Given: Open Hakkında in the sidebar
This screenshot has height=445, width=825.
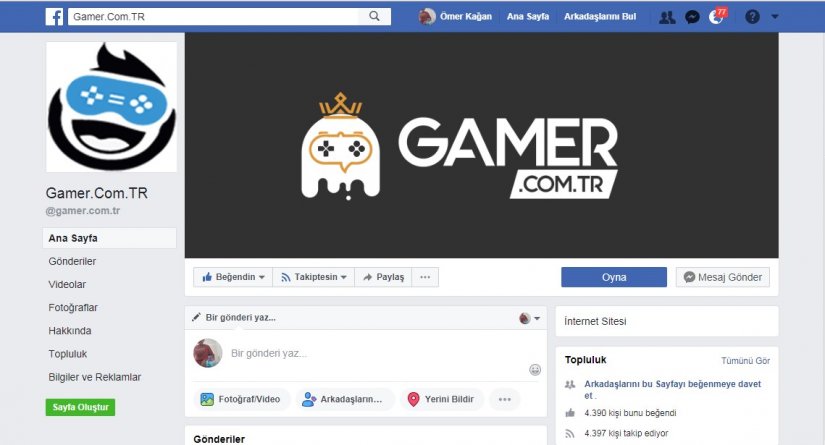Looking at the screenshot, I should (69, 330).
